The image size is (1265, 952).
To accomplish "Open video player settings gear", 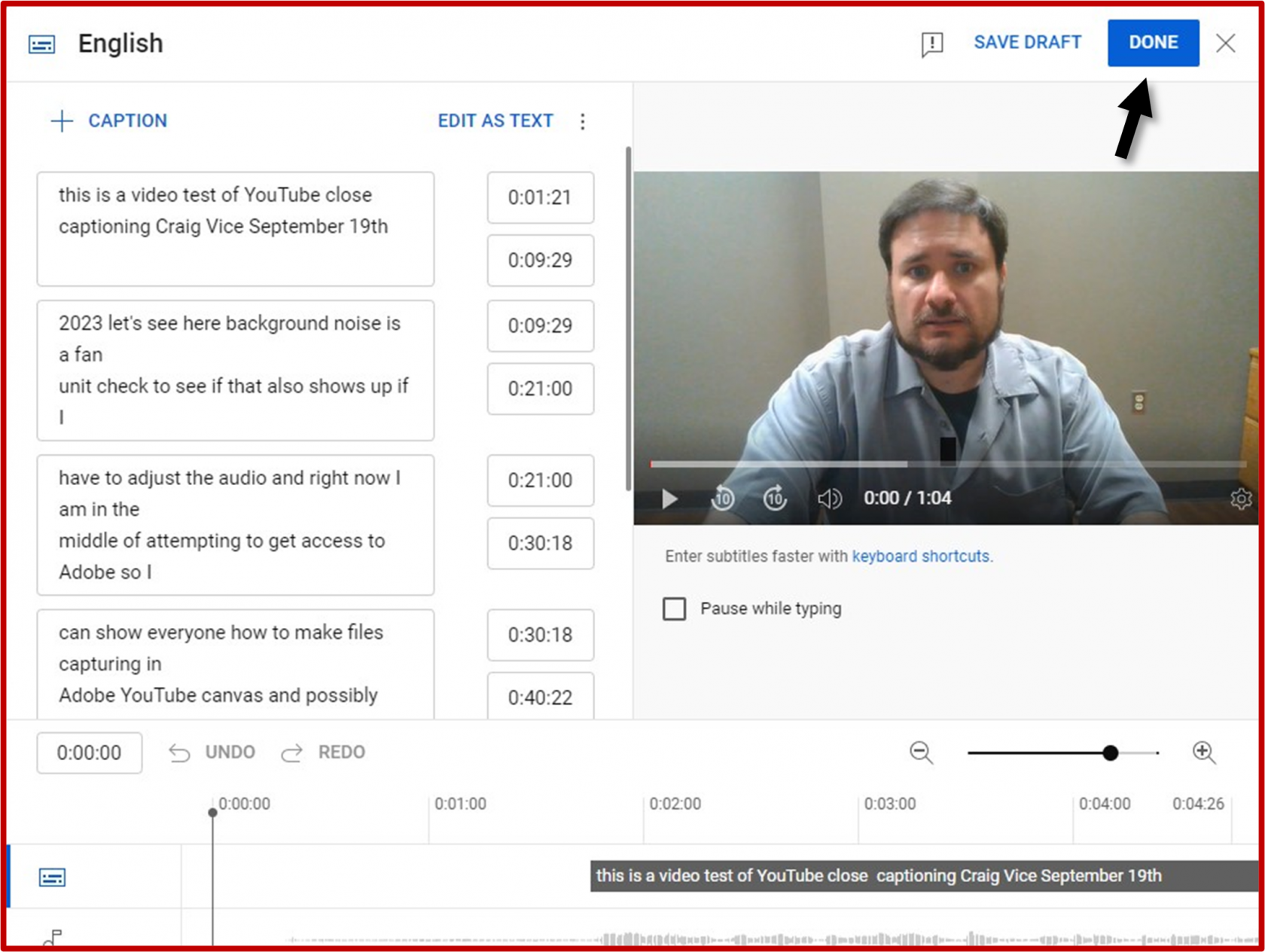I will coord(1240,499).
